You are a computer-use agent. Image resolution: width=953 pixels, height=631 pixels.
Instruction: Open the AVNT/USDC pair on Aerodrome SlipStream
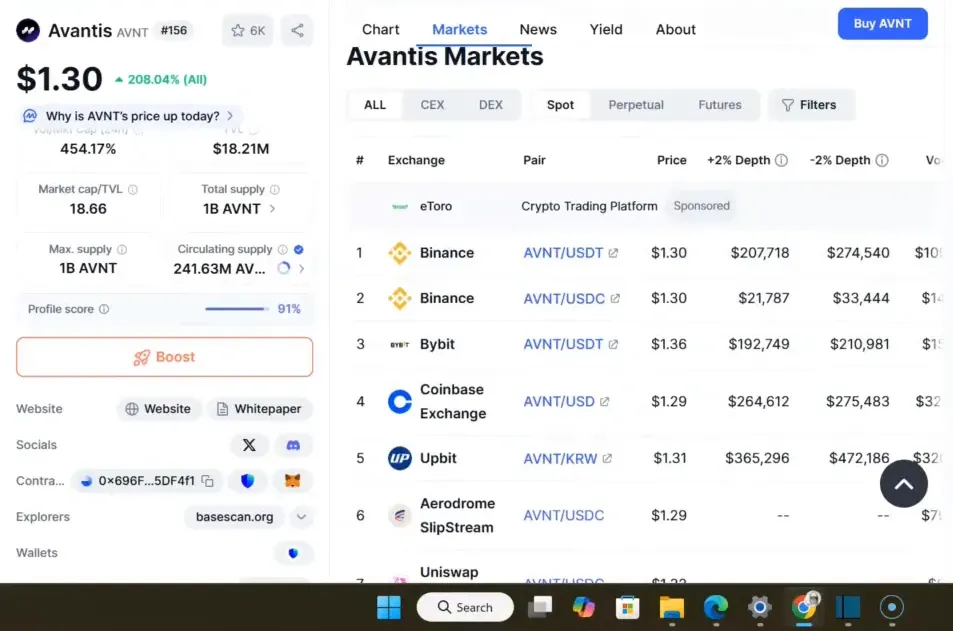[x=563, y=515]
